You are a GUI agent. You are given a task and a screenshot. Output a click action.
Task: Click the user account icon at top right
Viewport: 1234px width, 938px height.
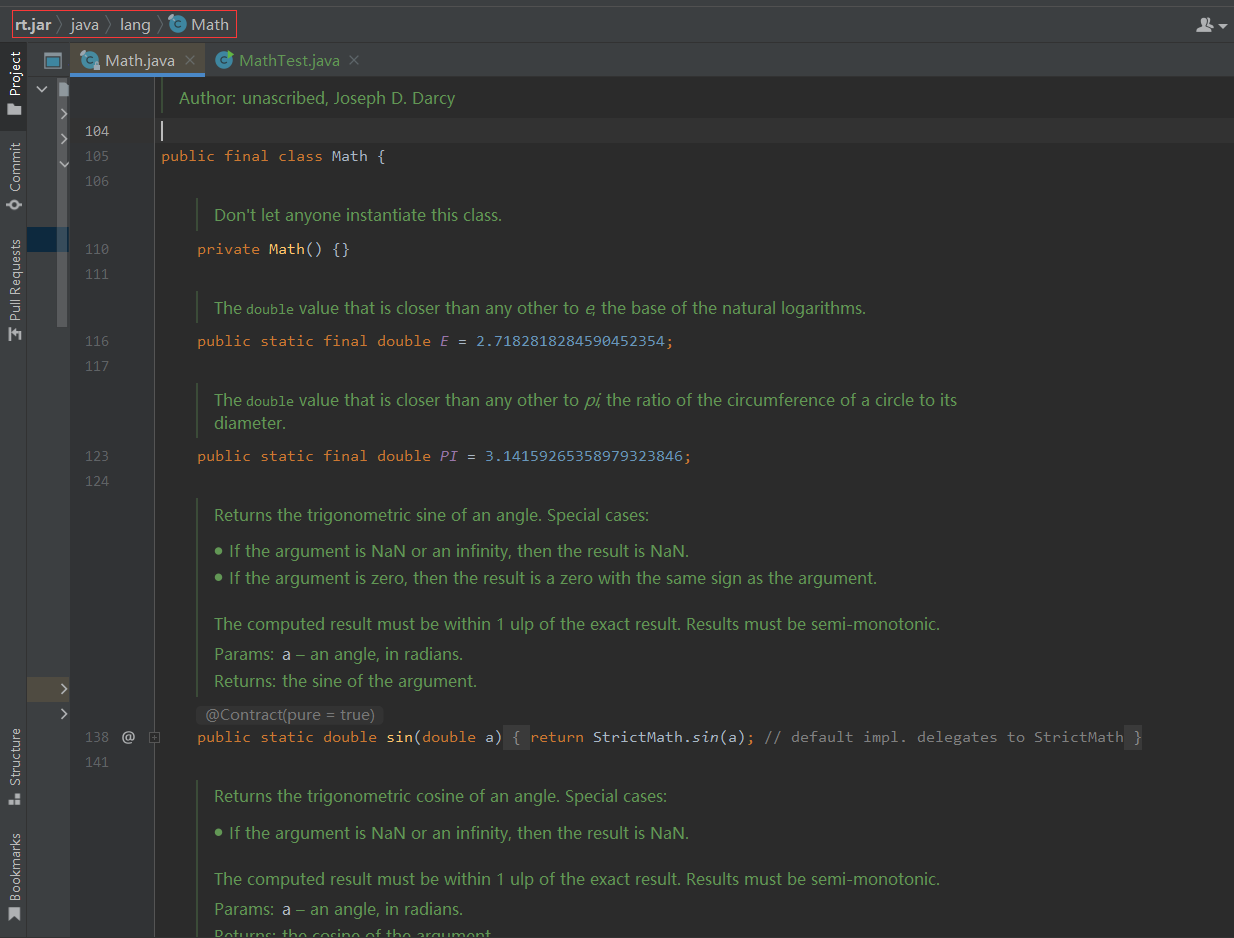pos(1204,25)
